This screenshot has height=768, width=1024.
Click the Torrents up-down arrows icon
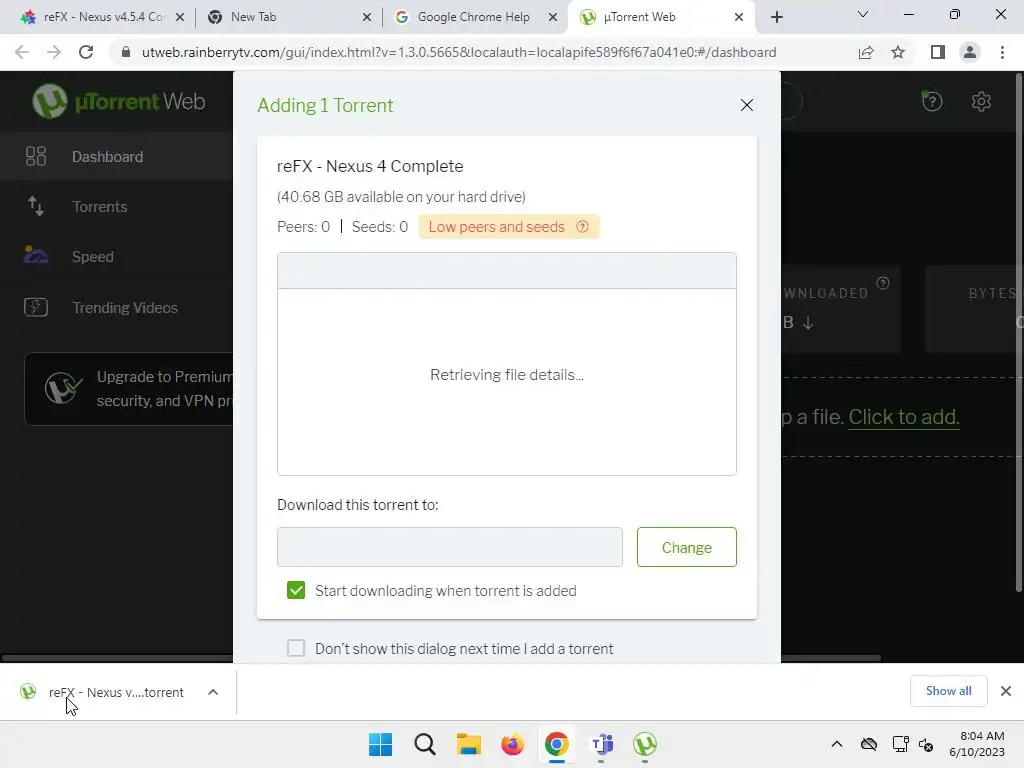(x=36, y=206)
